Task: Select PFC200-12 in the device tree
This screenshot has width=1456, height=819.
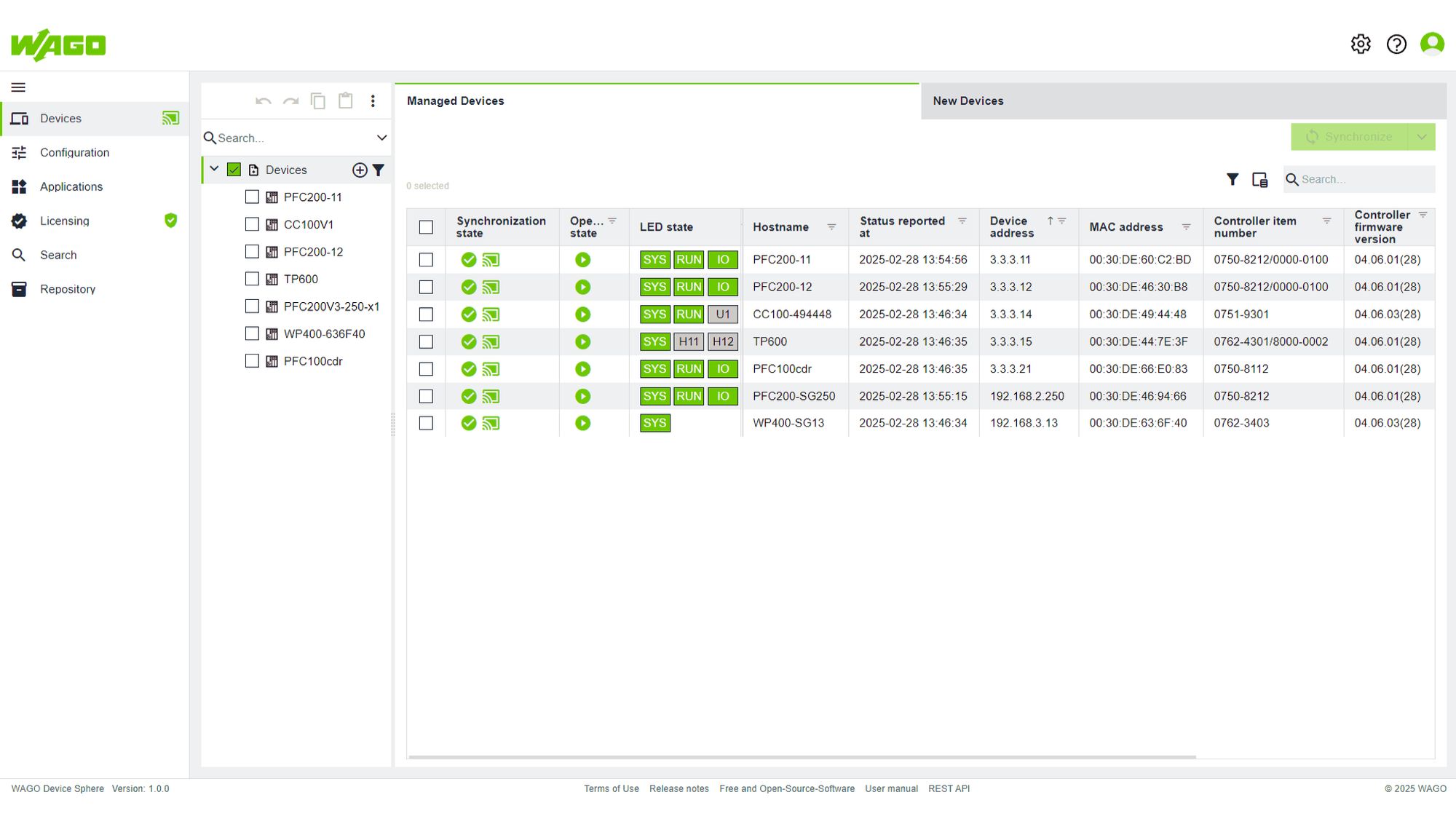Action: click(x=313, y=252)
